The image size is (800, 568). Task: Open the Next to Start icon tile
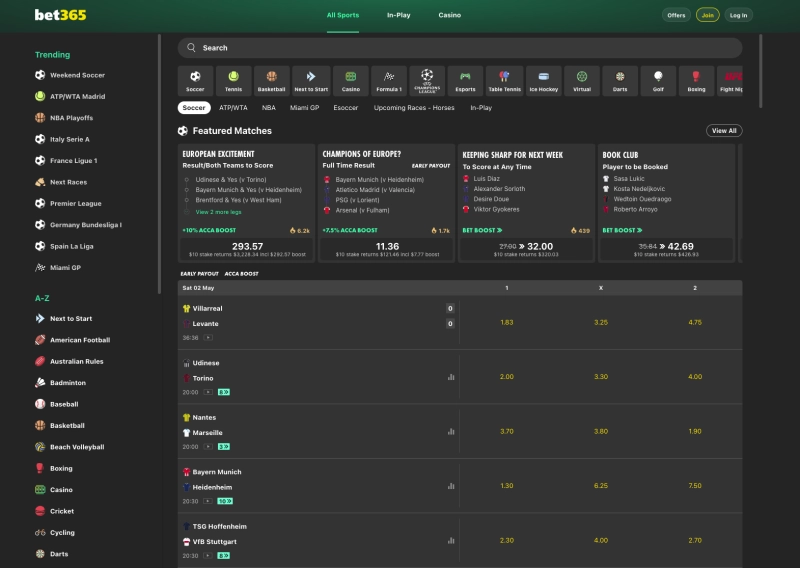311,81
